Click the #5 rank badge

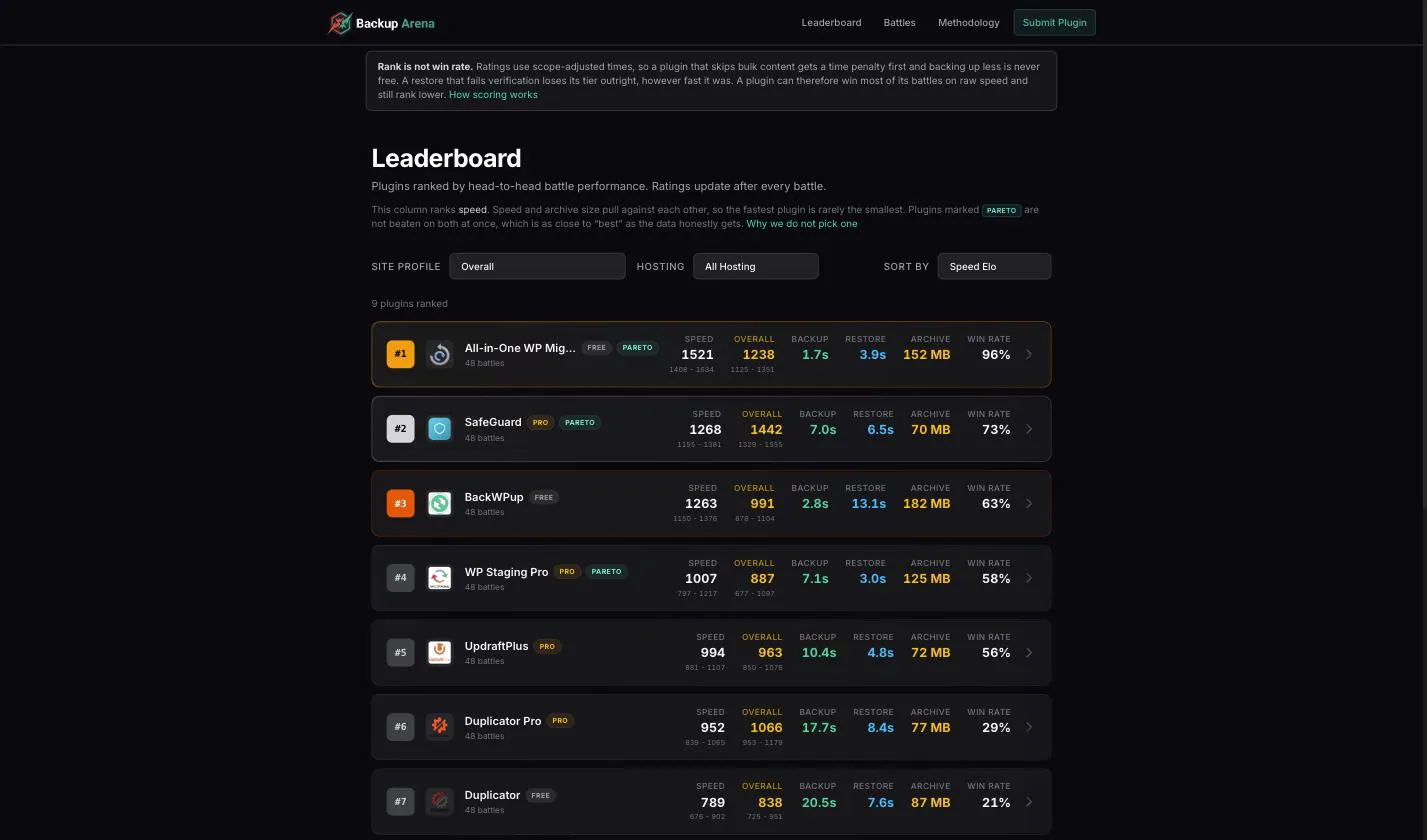400,652
